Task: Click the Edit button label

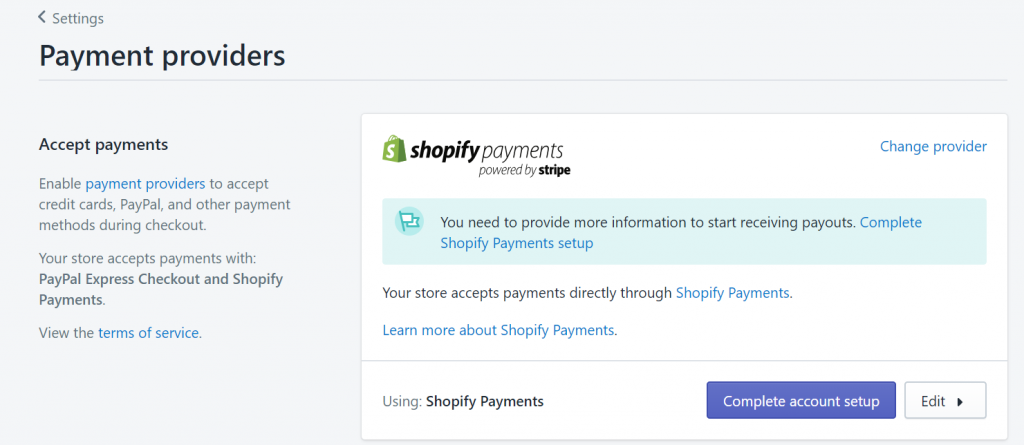Action: [x=933, y=401]
